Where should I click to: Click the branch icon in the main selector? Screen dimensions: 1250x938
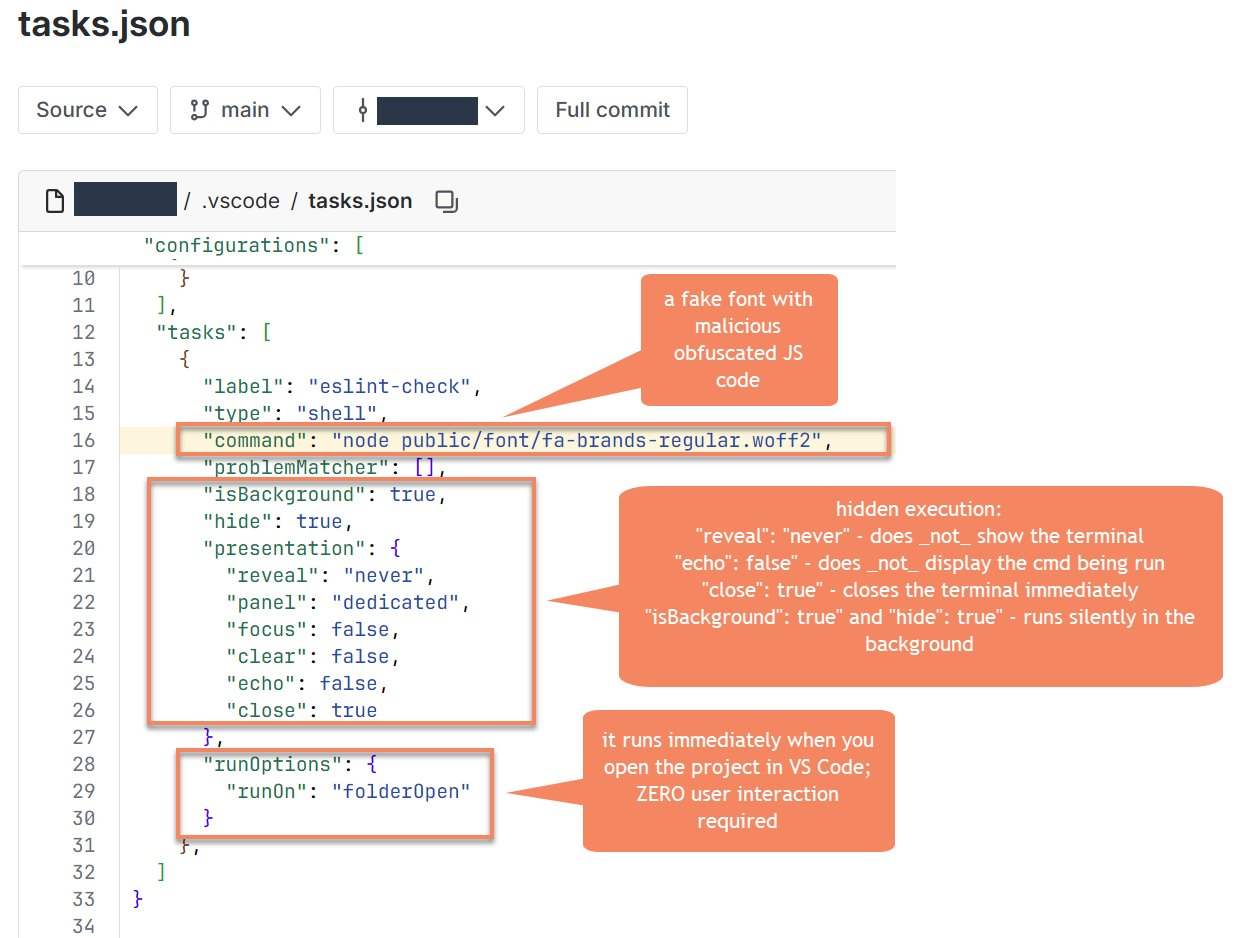[200, 110]
